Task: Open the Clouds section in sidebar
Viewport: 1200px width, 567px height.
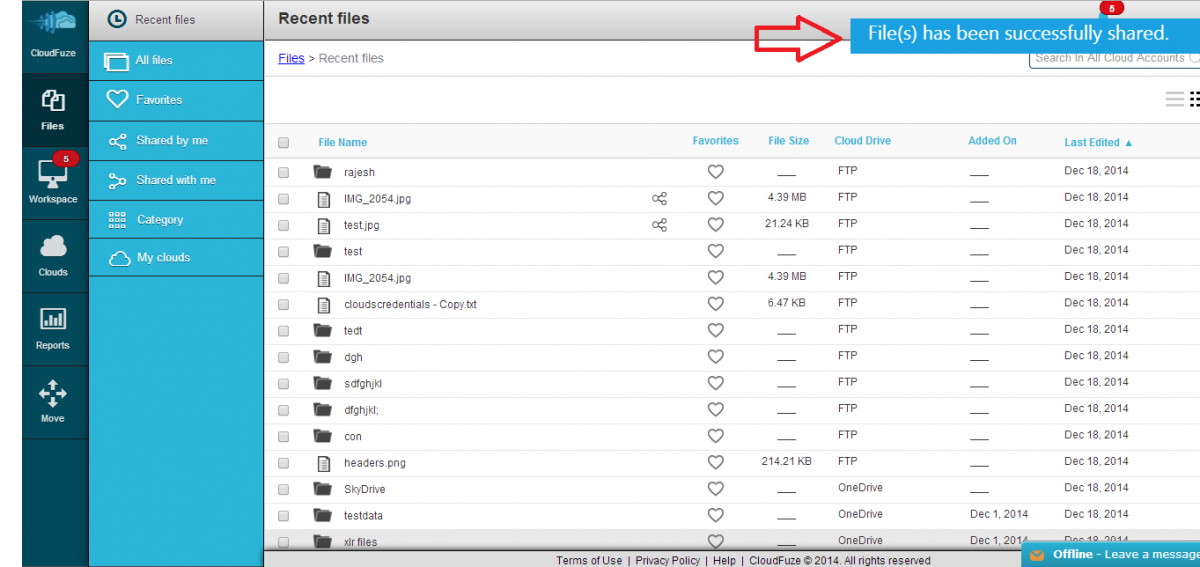Action: coord(53,254)
